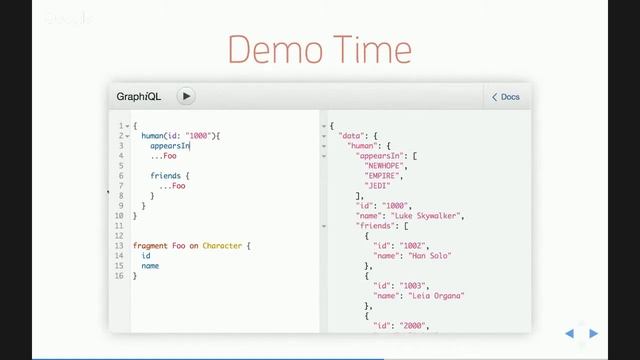This screenshot has width=640, height=360.
Task: Click human(id: "1000") in query editor
Action: tap(178, 136)
